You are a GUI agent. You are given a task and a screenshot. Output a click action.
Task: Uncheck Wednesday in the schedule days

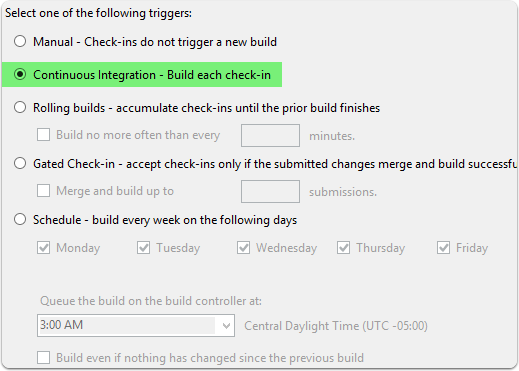point(243,248)
